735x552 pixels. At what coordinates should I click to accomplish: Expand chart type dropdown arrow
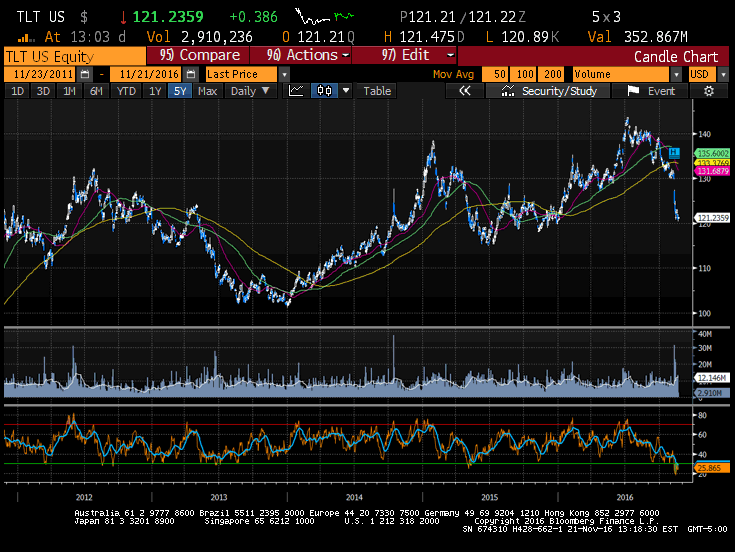[x=346, y=91]
